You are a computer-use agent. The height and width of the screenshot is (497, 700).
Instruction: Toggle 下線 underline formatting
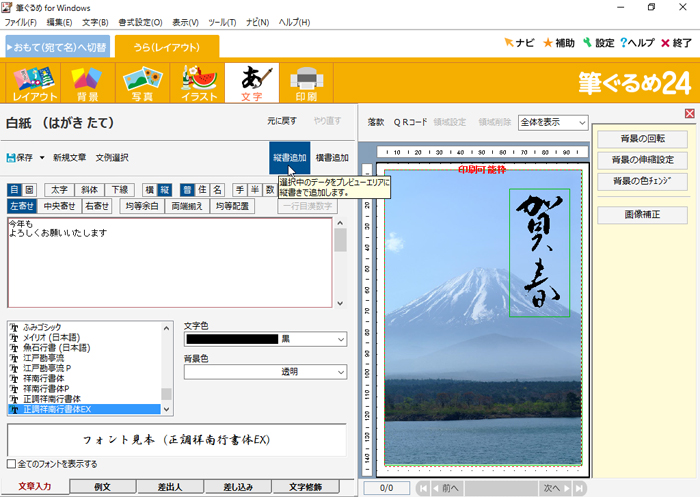click(120, 189)
